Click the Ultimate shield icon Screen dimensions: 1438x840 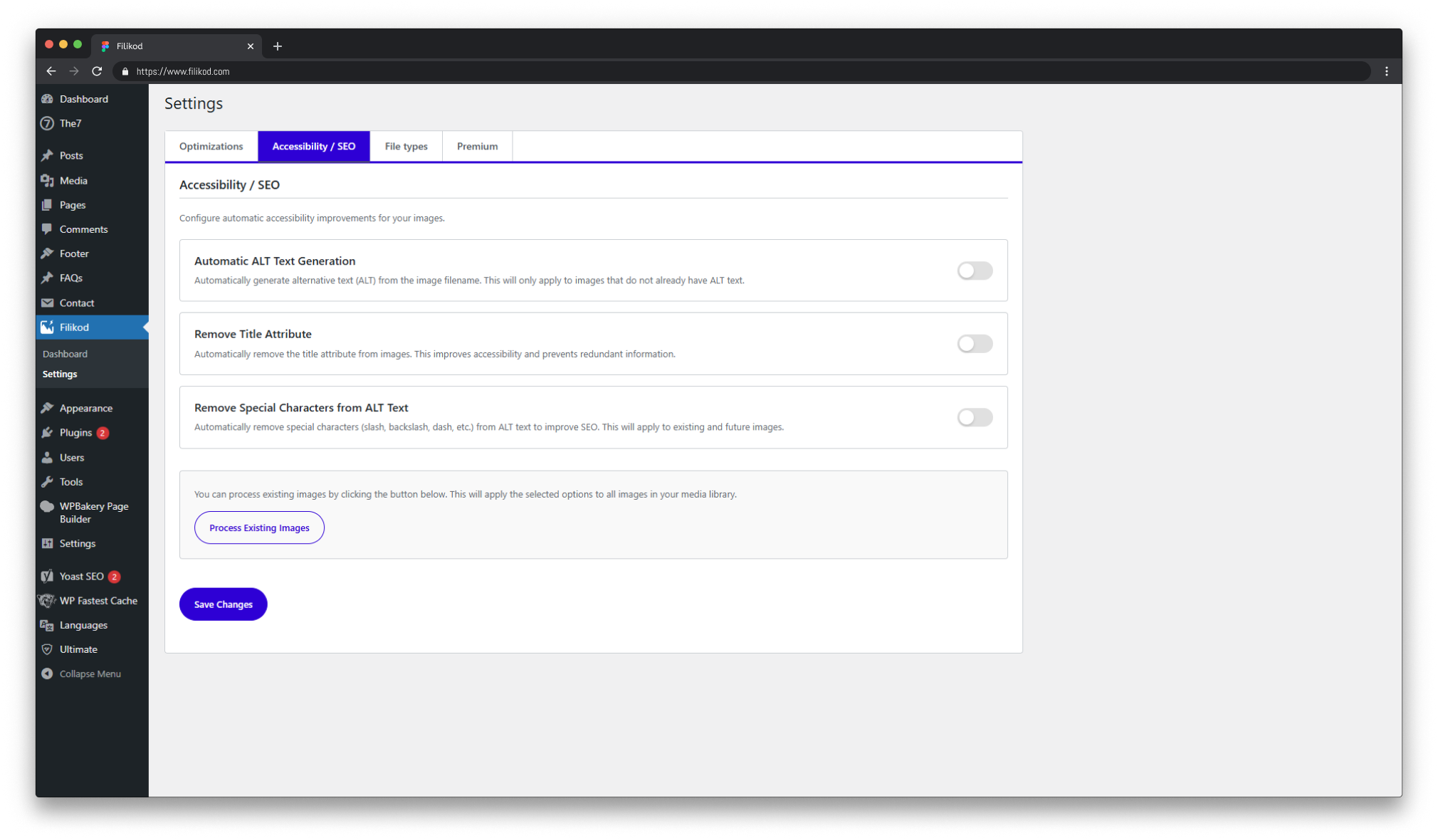[x=47, y=649]
